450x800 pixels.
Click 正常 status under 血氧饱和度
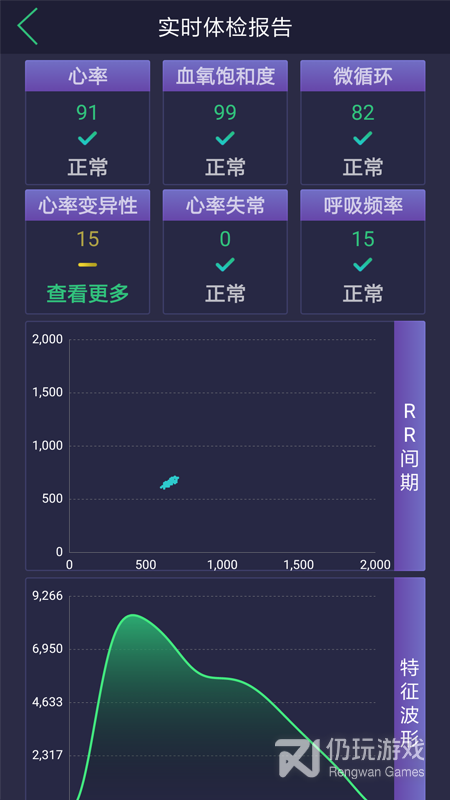pyautogui.click(x=225, y=167)
